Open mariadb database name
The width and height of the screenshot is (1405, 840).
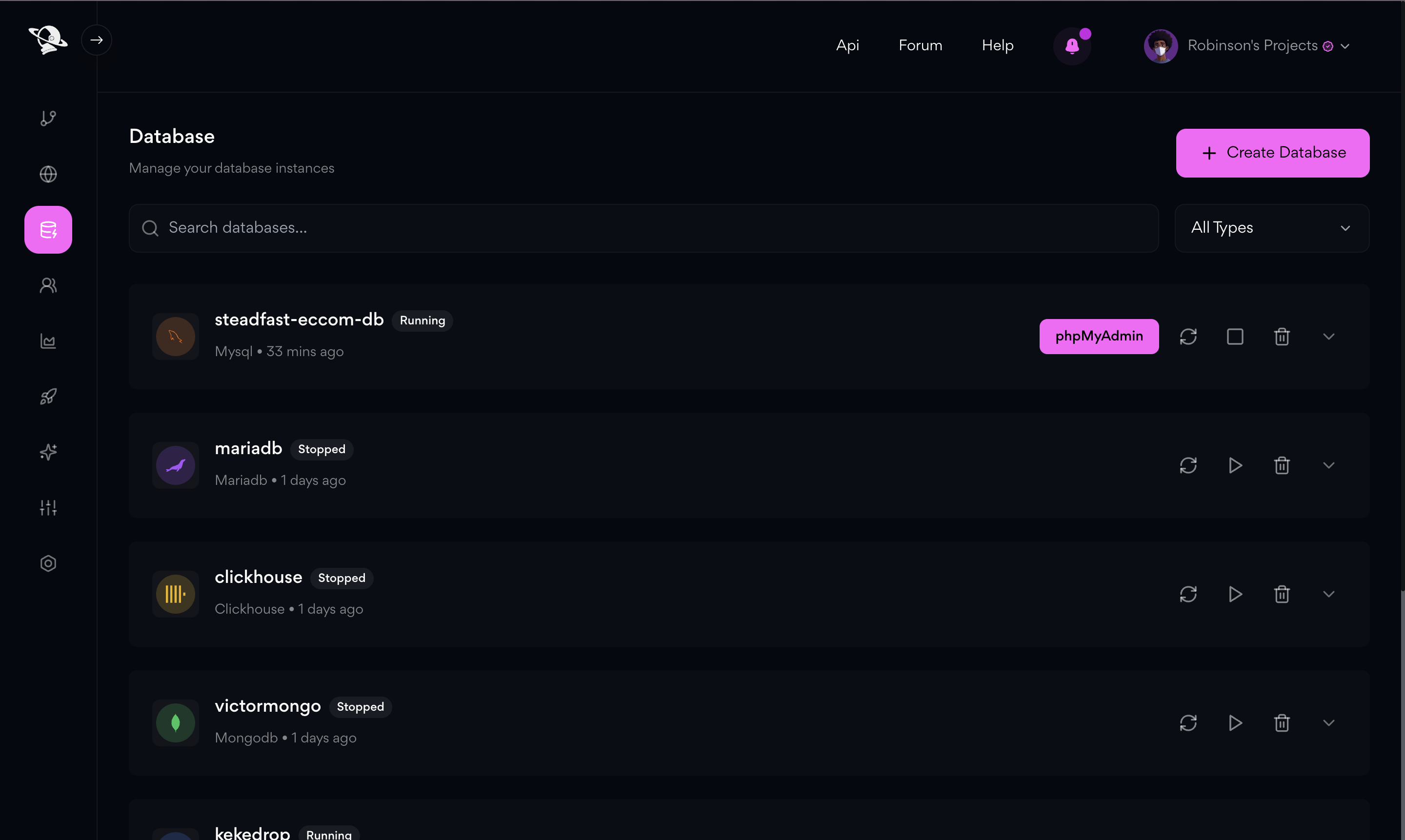click(x=248, y=448)
